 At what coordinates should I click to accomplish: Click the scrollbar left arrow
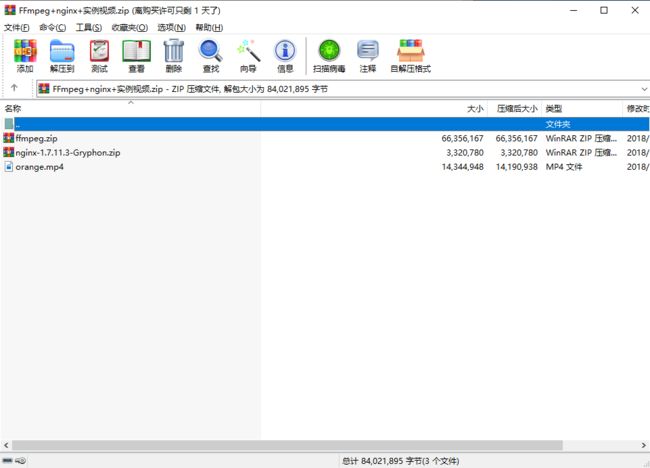(x=6, y=445)
